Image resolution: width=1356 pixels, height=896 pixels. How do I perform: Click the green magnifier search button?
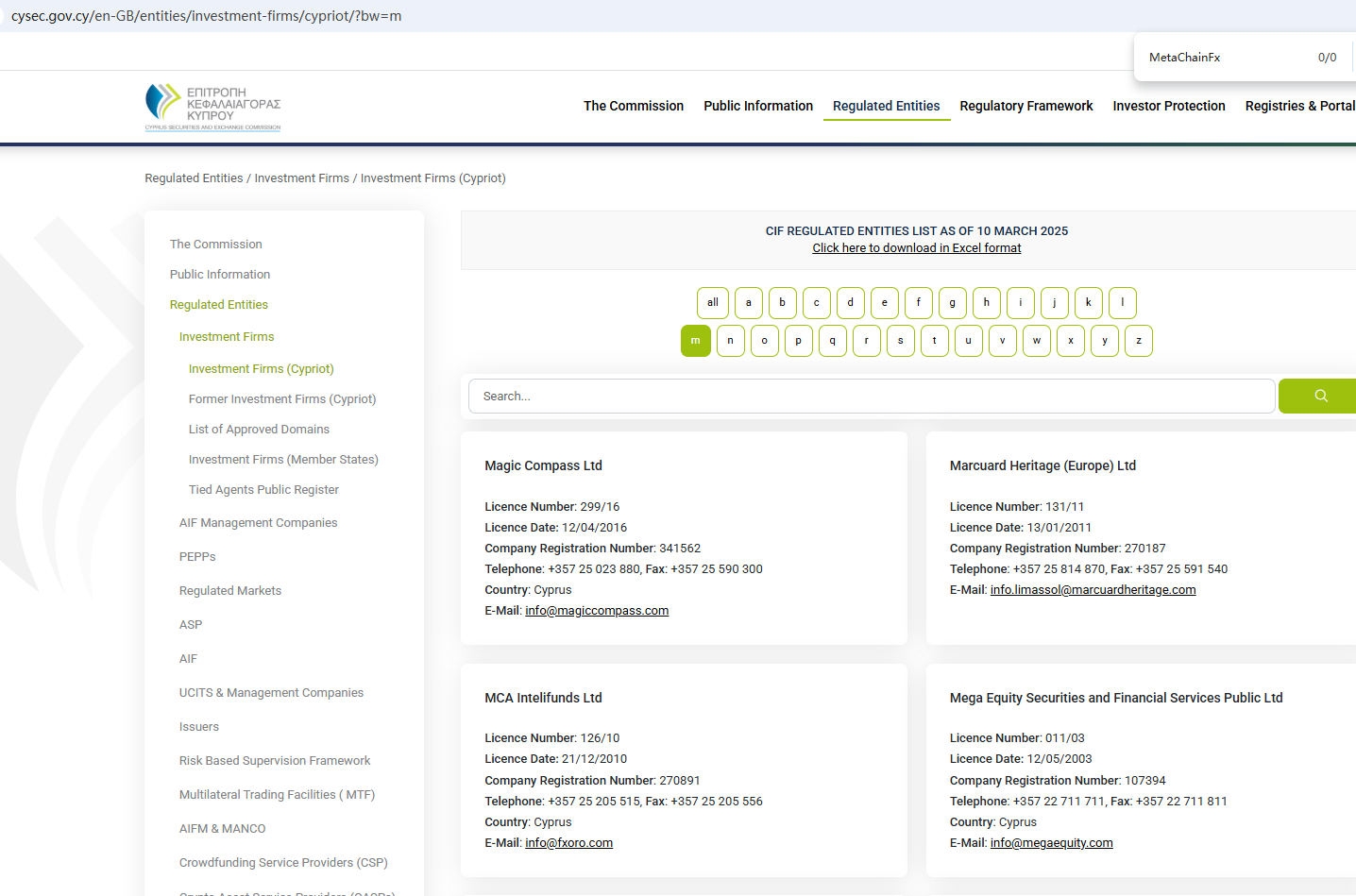point(1319,397)
